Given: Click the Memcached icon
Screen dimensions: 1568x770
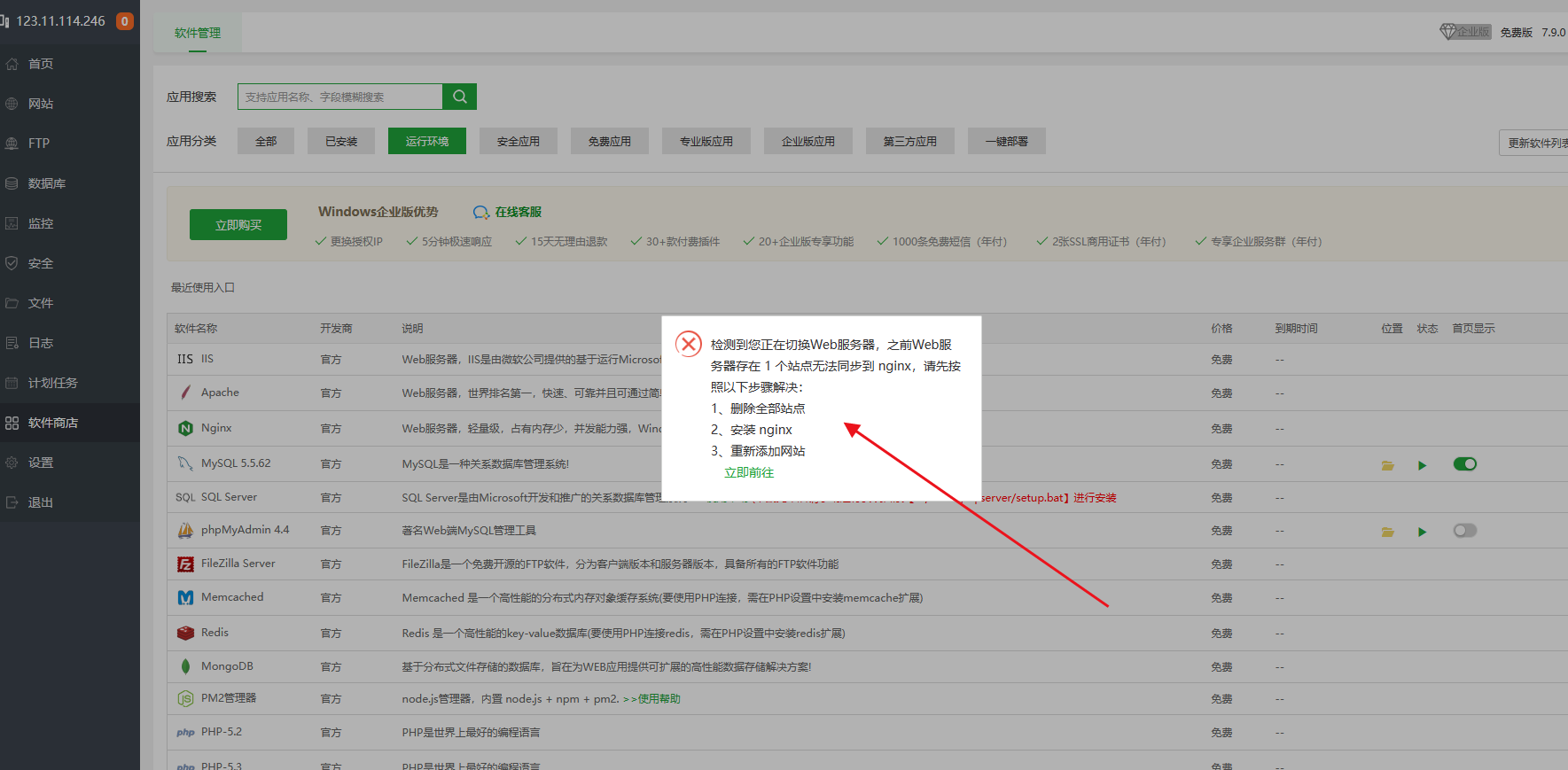Looking at the screenshot, I should [185, 597].
